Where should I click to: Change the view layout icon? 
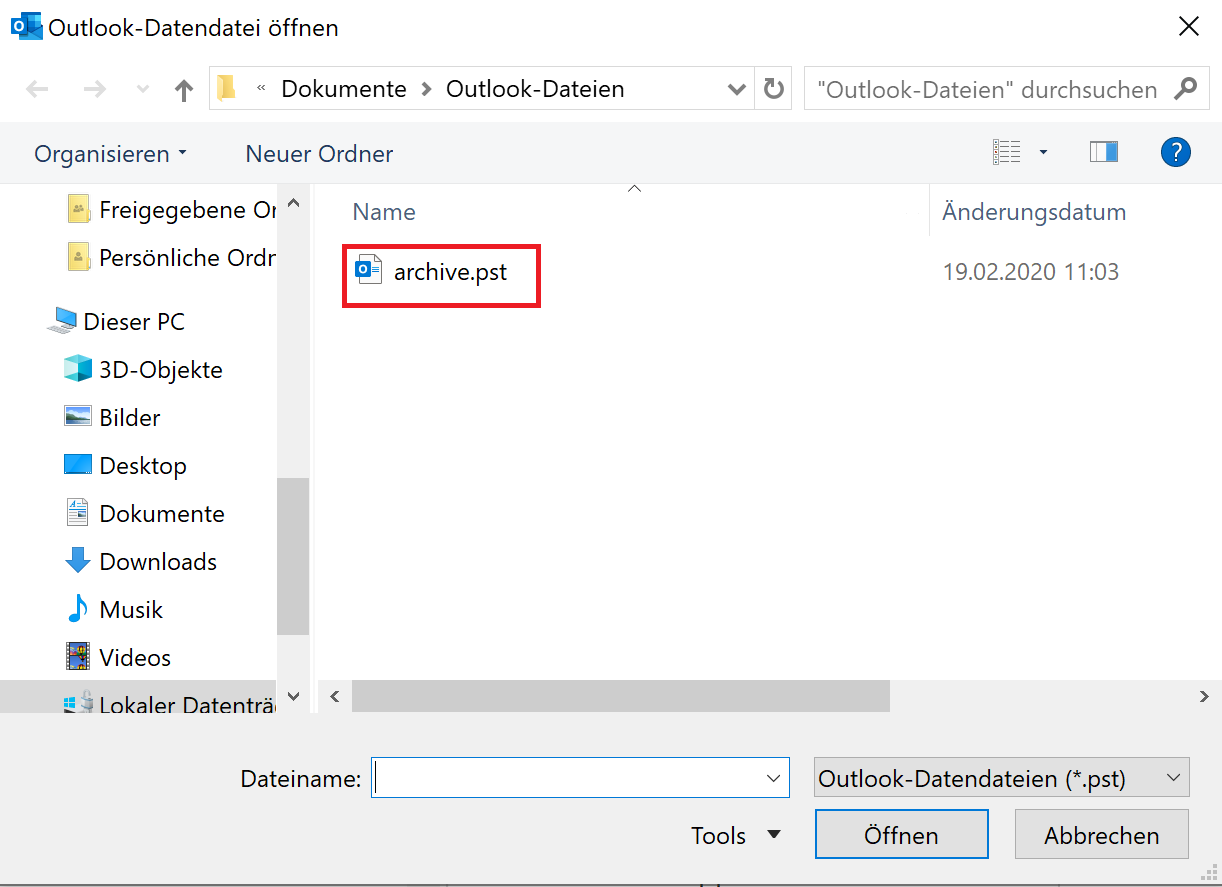pos(1007,152)
